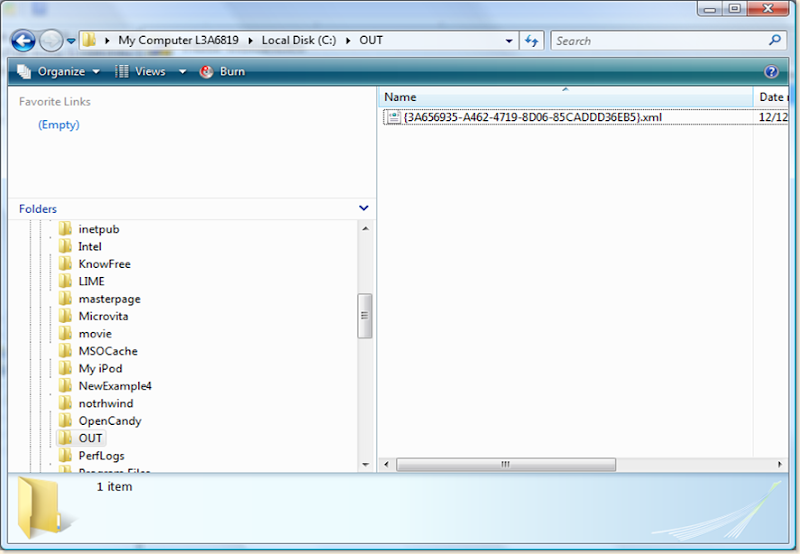Click the folder tree scroll up arrow
The height and width of the screenshot is (554, 800).
pos(365,229)
